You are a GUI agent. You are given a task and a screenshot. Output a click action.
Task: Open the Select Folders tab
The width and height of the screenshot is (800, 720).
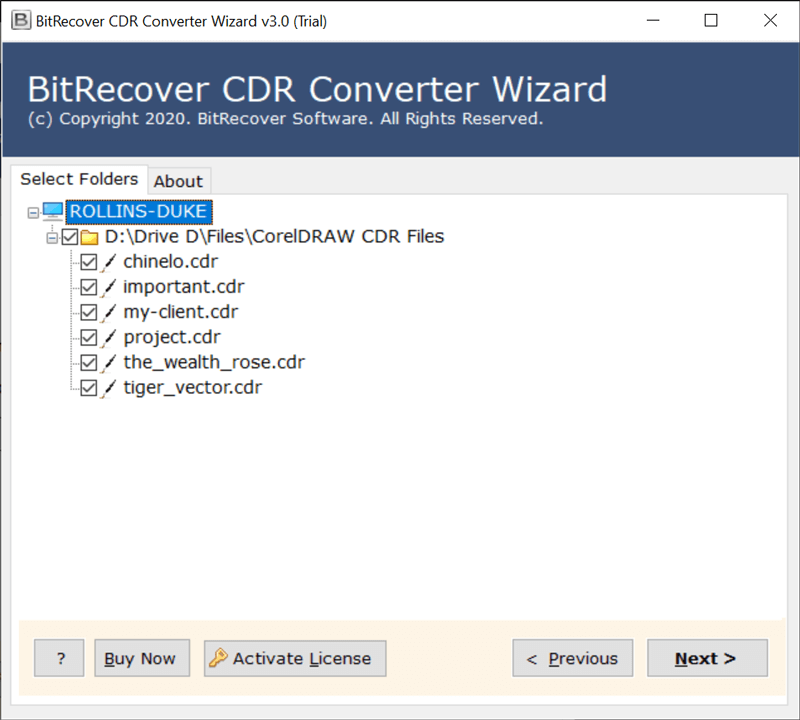point(79,179)
